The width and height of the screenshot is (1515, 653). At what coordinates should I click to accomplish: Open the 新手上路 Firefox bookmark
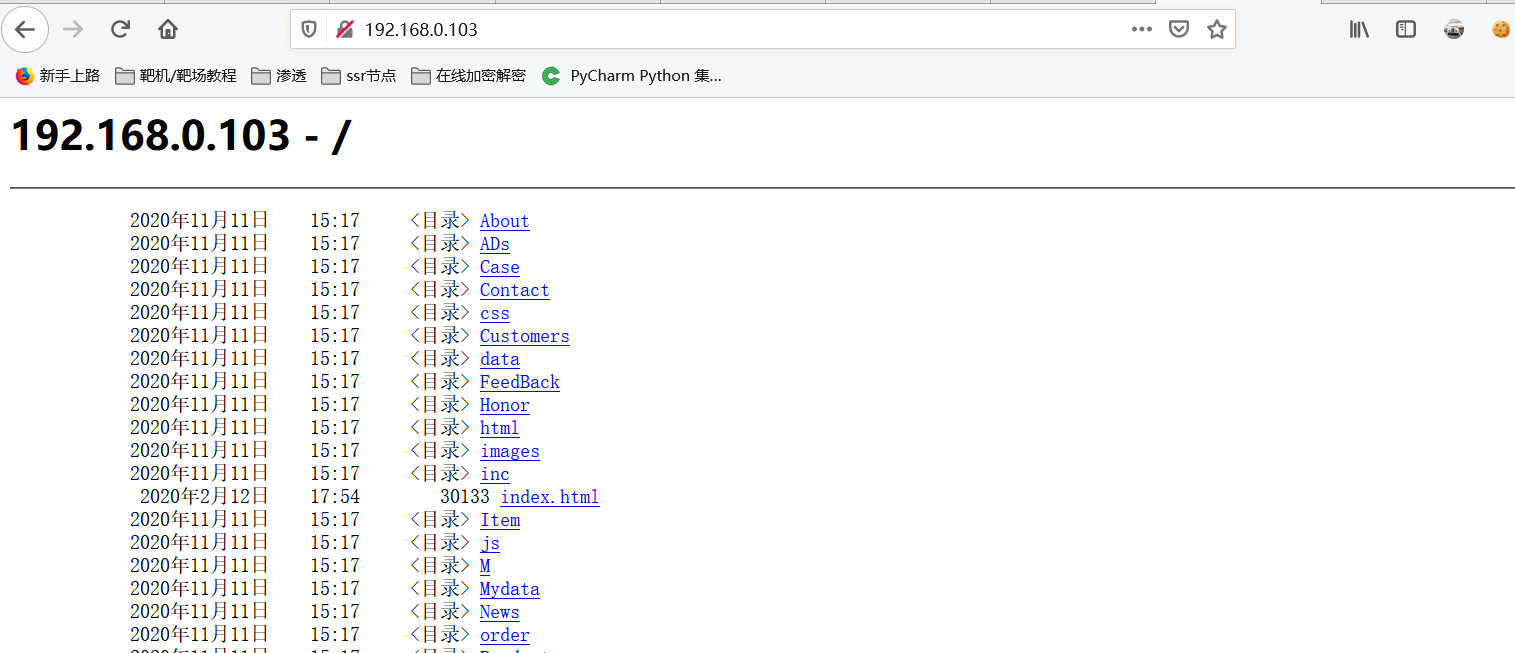coord(58,75)
